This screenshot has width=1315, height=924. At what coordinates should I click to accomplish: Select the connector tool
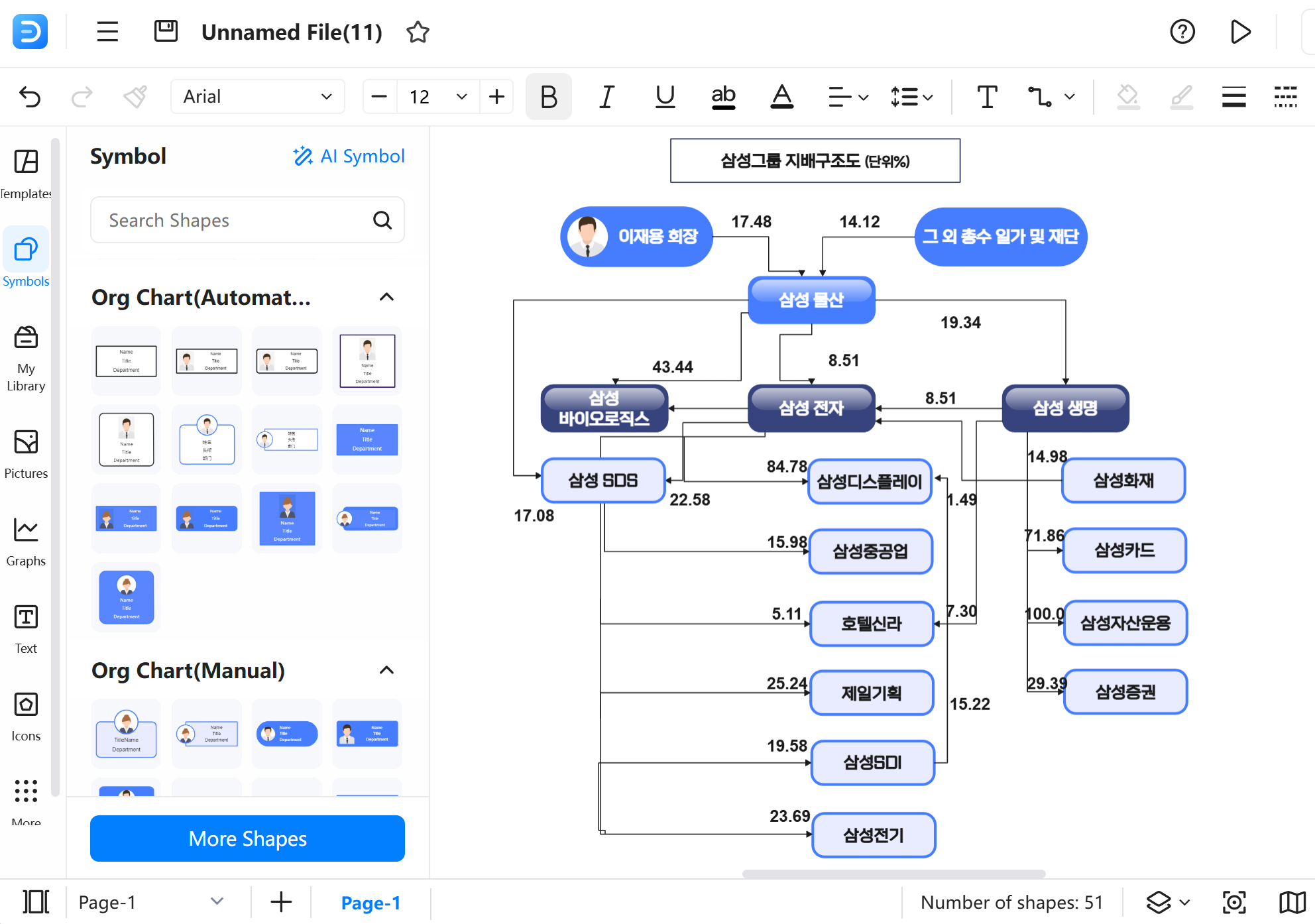click(x=1040, y=97)
